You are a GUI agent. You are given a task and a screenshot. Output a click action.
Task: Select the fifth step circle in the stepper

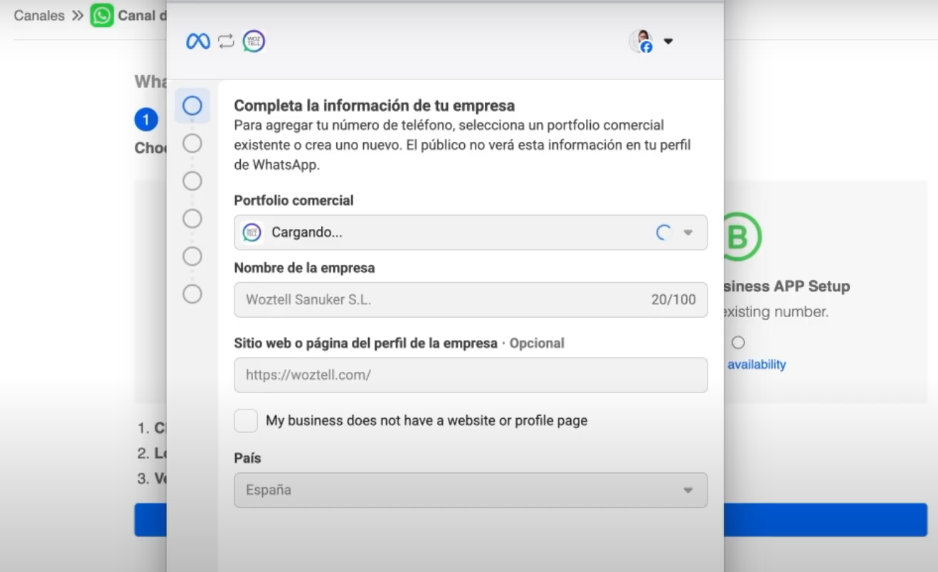tap(192, 257)
